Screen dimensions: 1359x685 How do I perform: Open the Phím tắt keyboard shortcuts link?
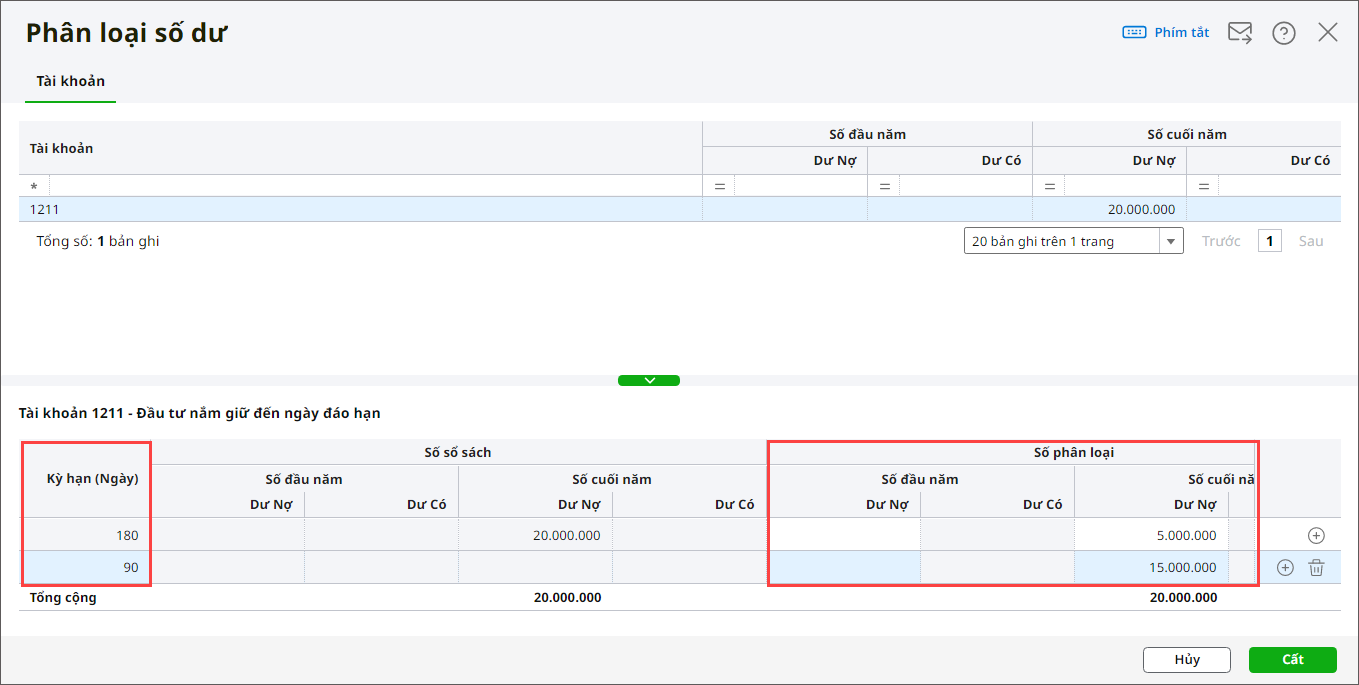1166,33
